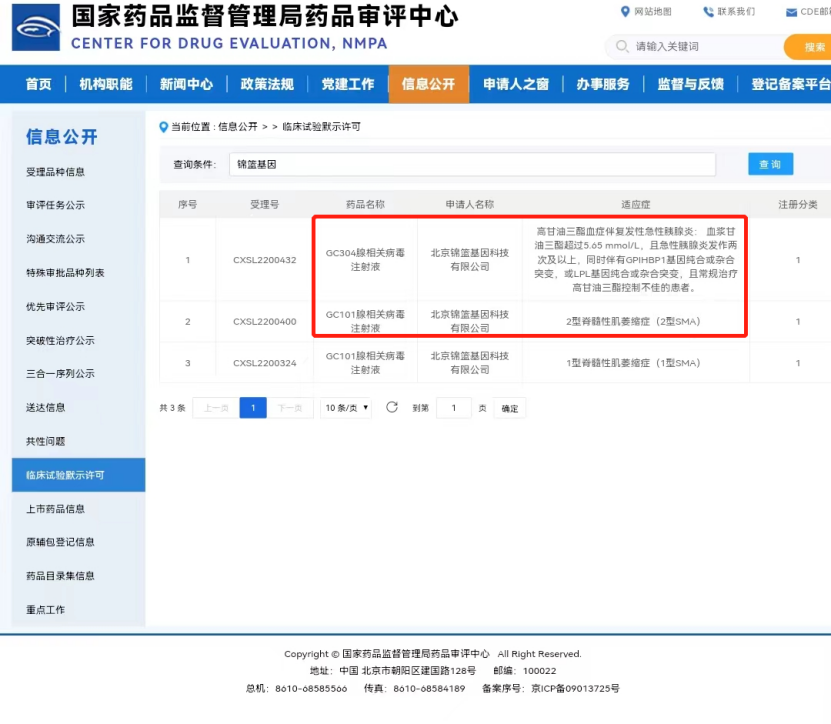Click the NMPA logo emblem
831x724 pixels.
[x=36, y=27]
